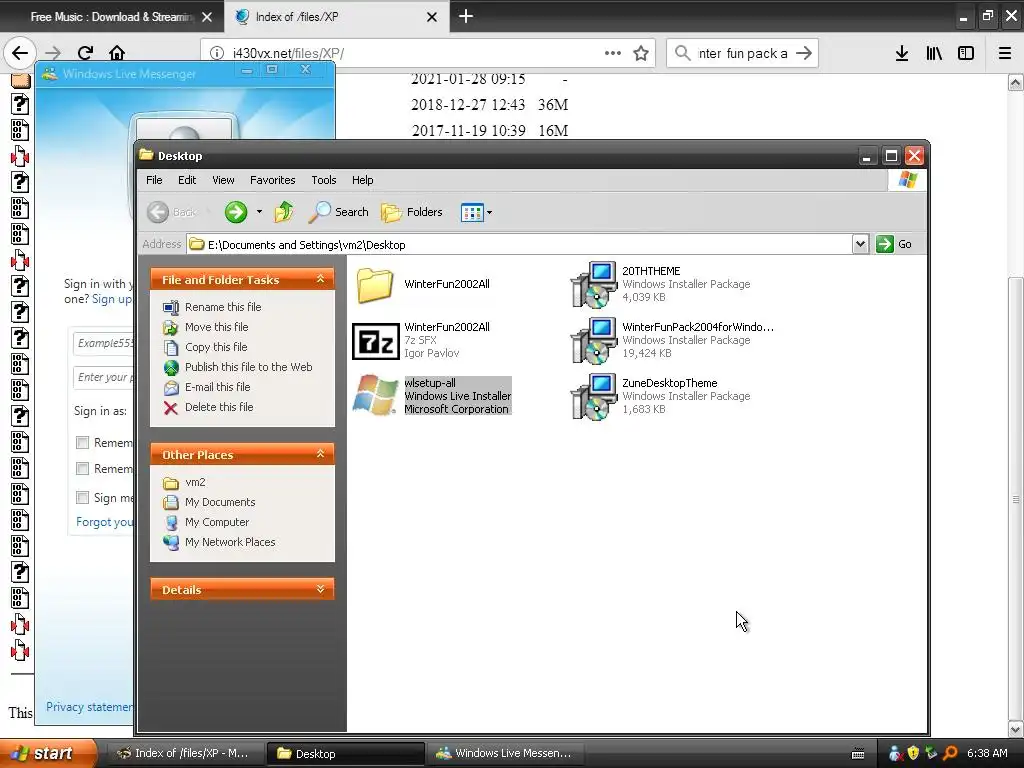The width and height of the screenshot is (1024, 768).
Task: Select the ZuneDesktopTheme package icon
Action: pyautogui.click(x=594, y=396)
